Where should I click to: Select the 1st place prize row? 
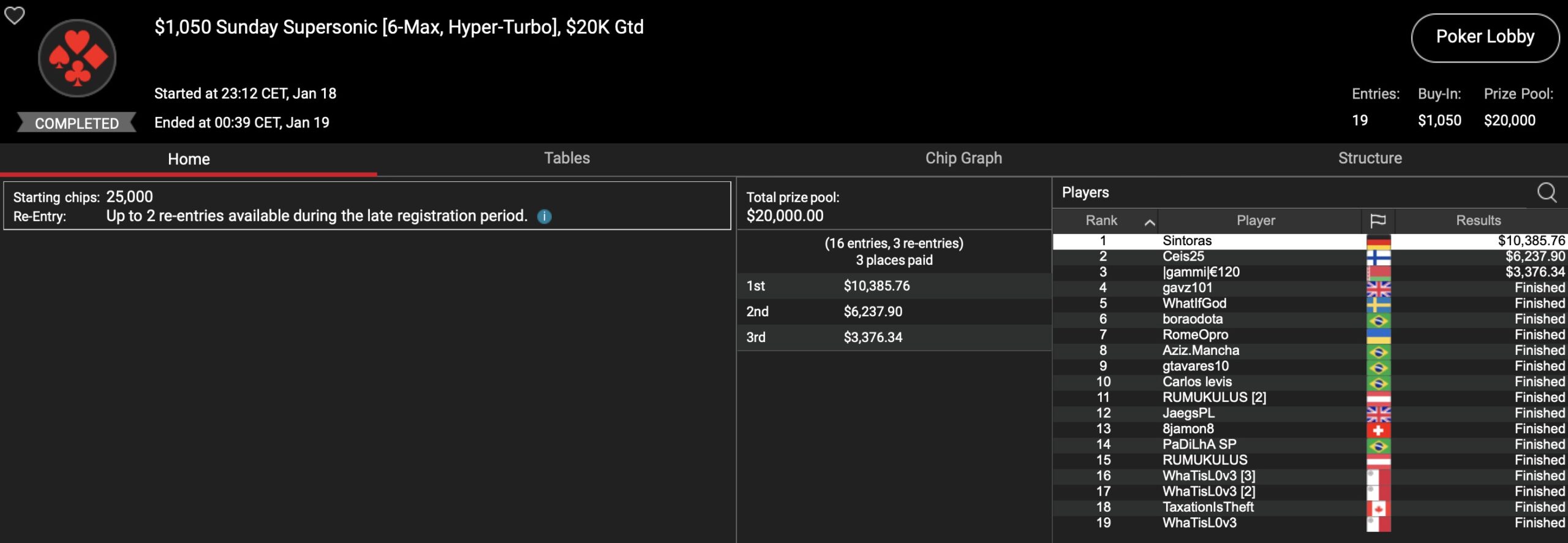[x=893, y=286]
